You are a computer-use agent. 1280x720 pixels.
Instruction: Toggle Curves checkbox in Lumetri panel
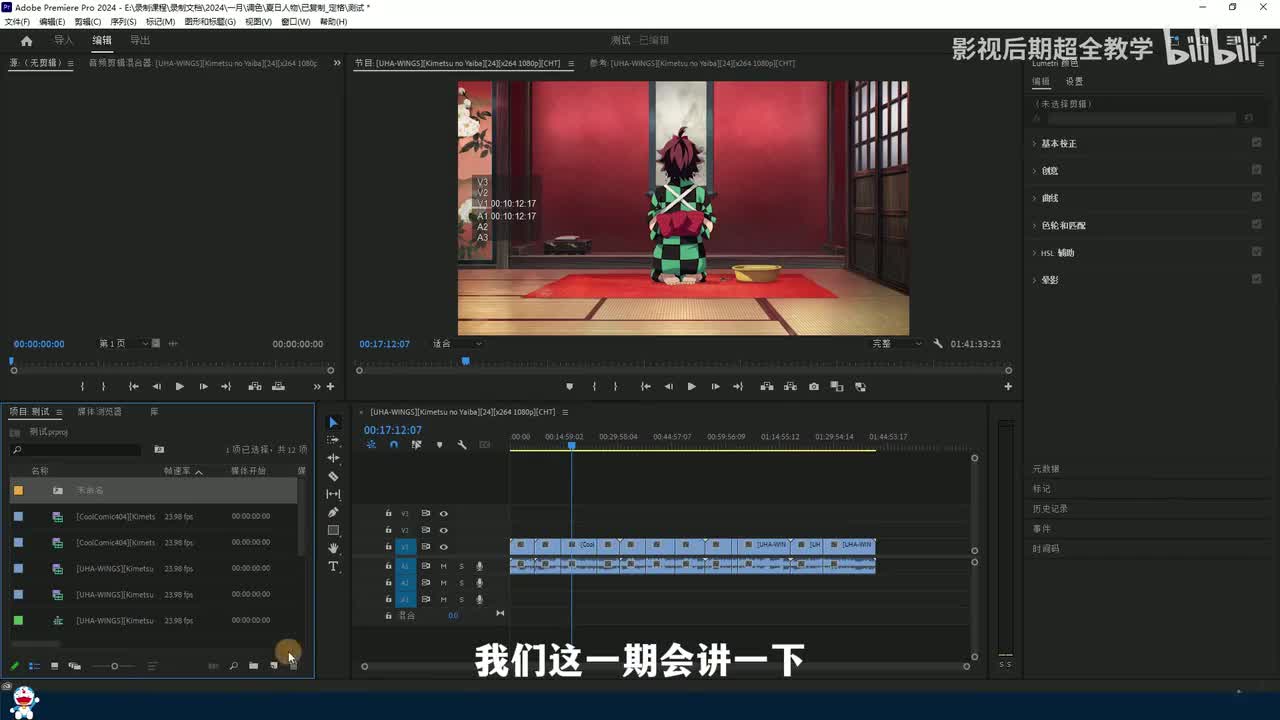(x=1257, y=197)
